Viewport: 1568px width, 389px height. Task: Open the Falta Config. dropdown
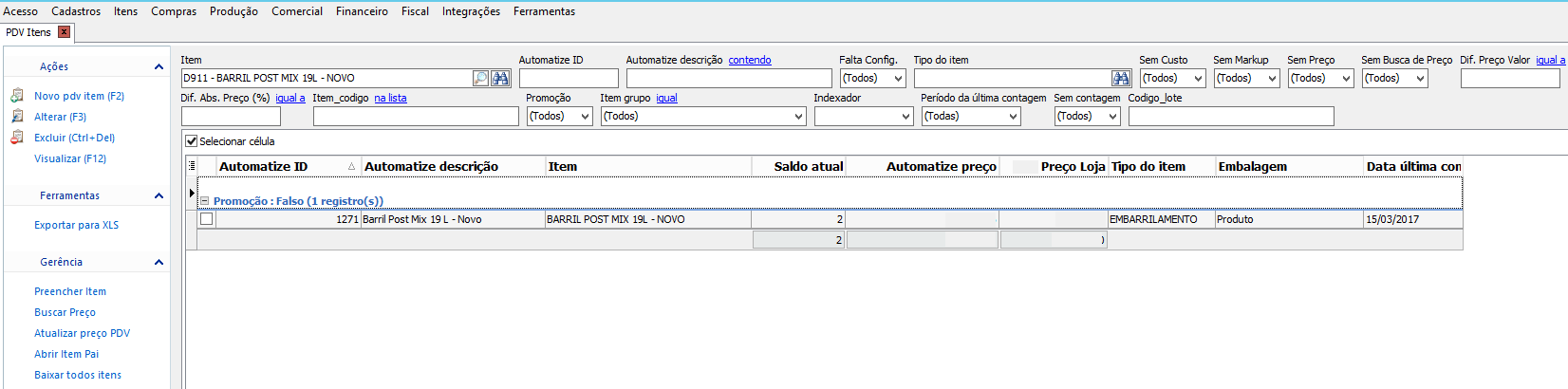pyautogui.click(x=898, y=79)
